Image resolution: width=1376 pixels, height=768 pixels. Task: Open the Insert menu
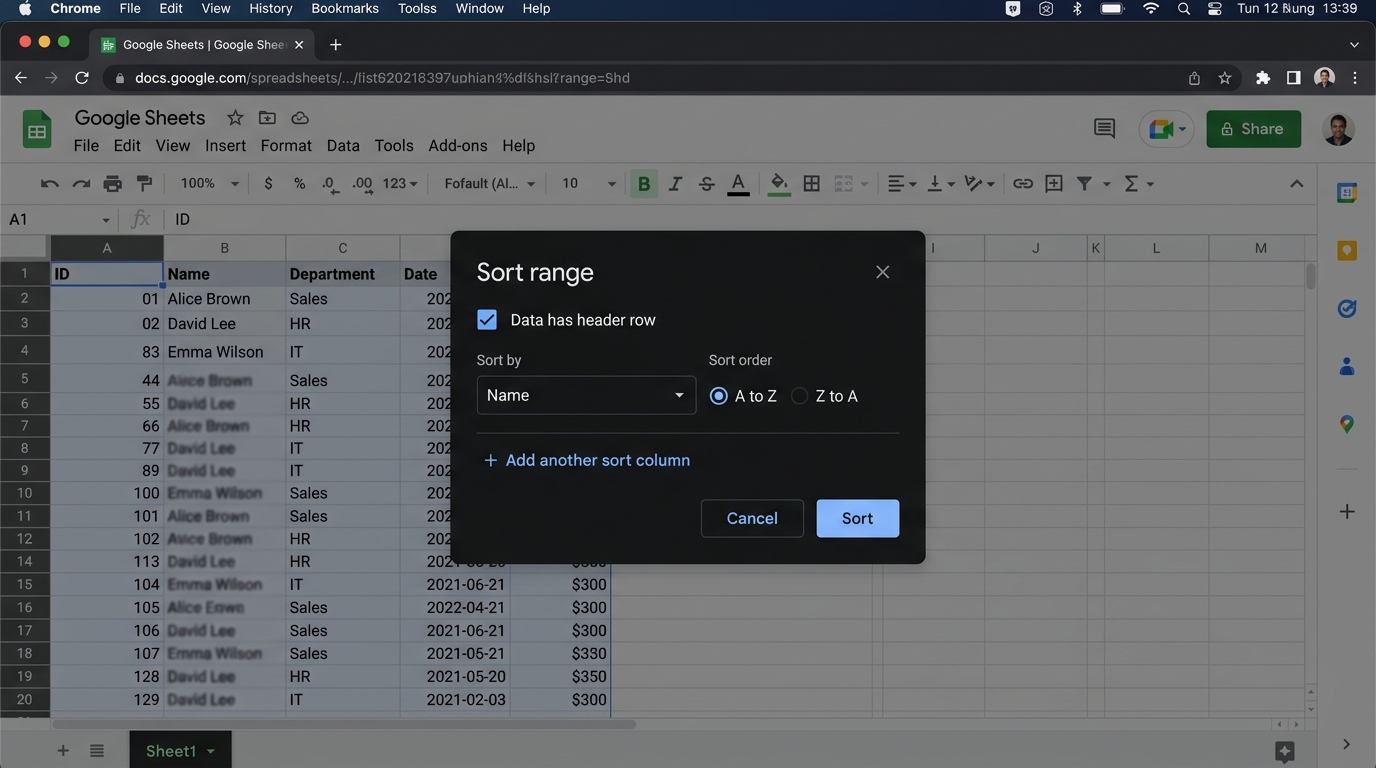[225, 146]
